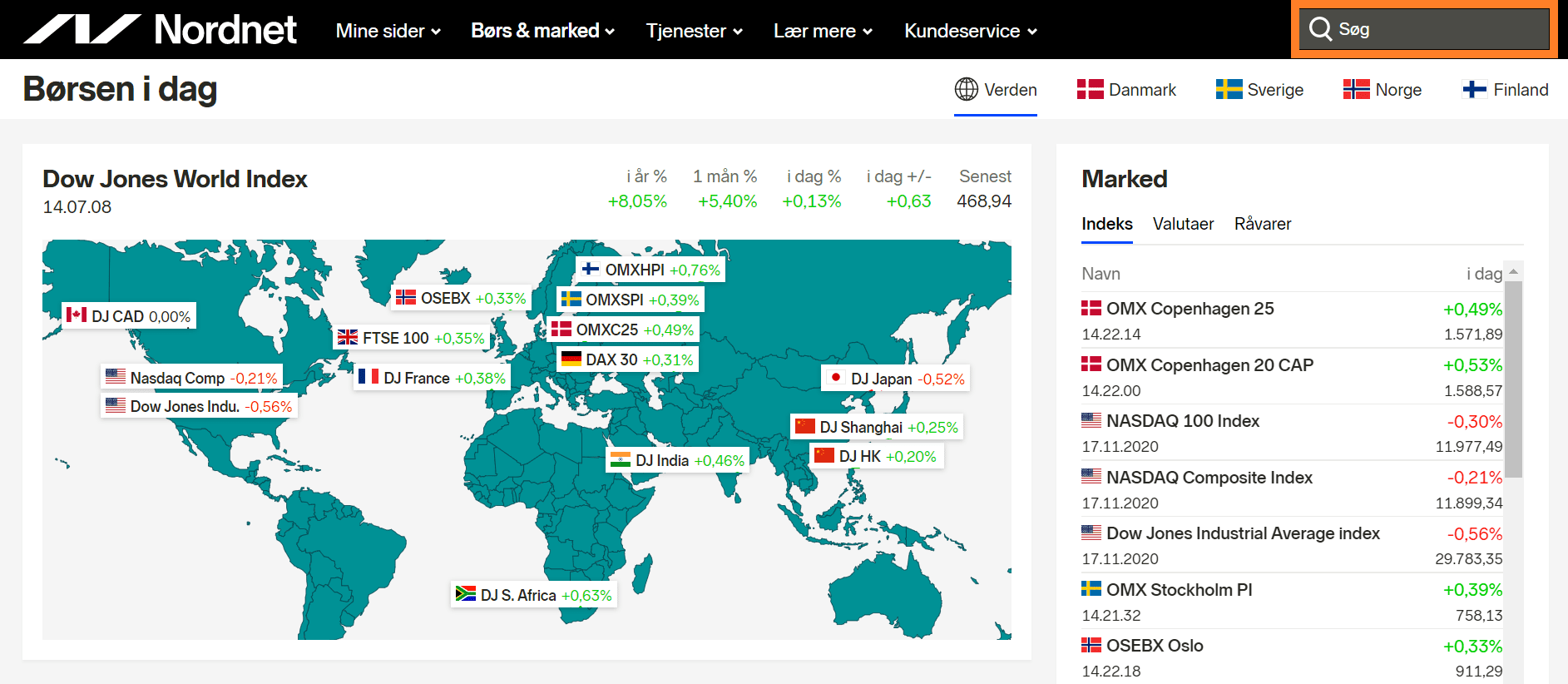Click the 'i år %' value +8,05%
The width and height of the screenshot is (1568, 684).
(637, 201)
